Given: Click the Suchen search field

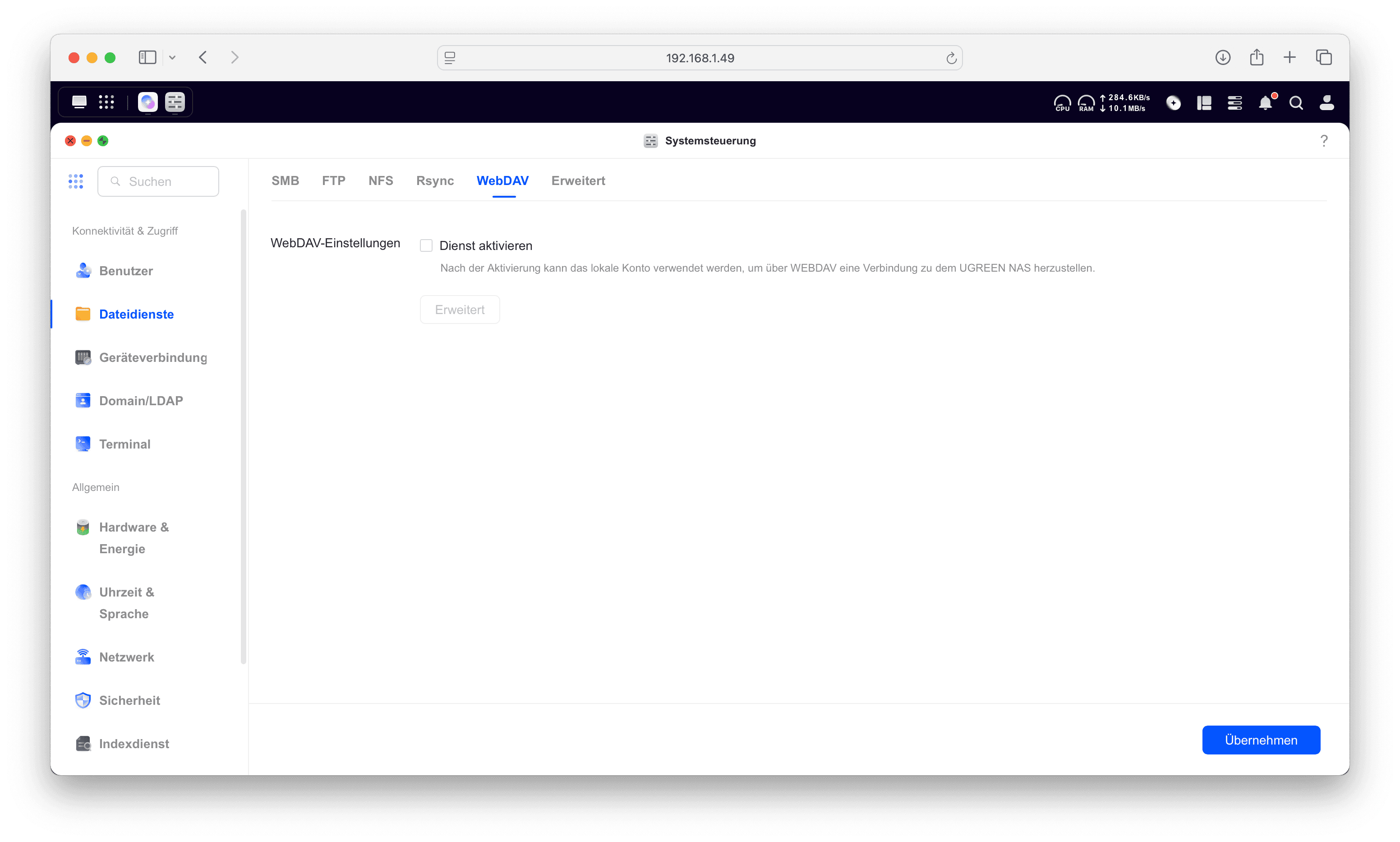Looking at the screenshot, I should pyautogui.click(x=159, y=181).
